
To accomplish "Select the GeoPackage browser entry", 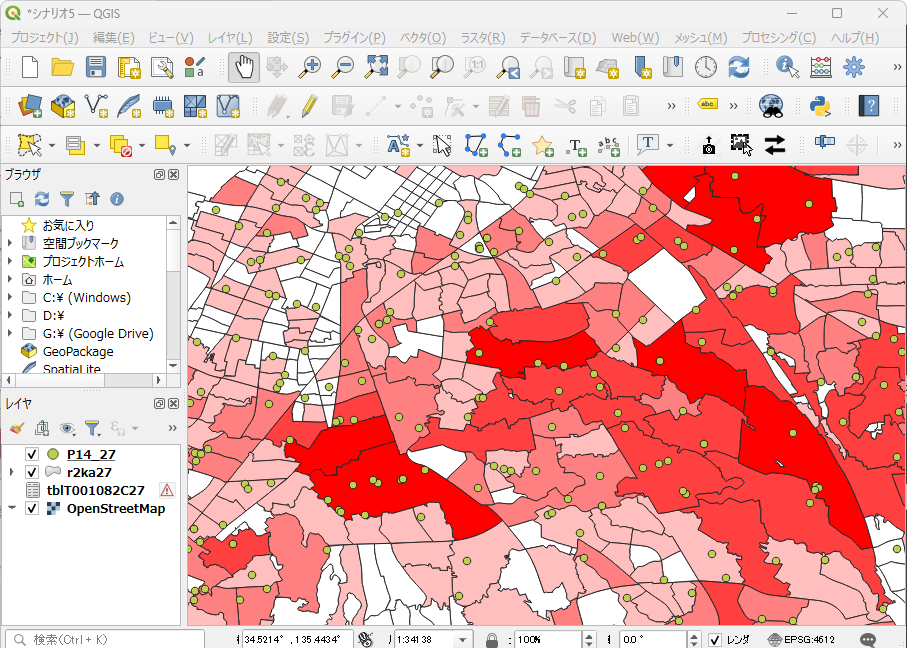I will 78,352.
